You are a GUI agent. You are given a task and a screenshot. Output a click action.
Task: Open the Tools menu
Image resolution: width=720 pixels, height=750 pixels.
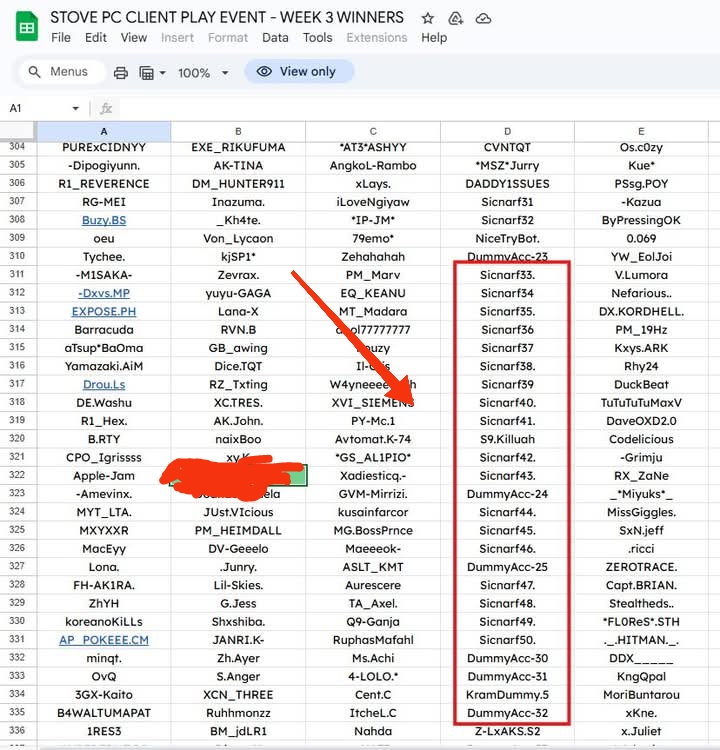click(317, 37)
